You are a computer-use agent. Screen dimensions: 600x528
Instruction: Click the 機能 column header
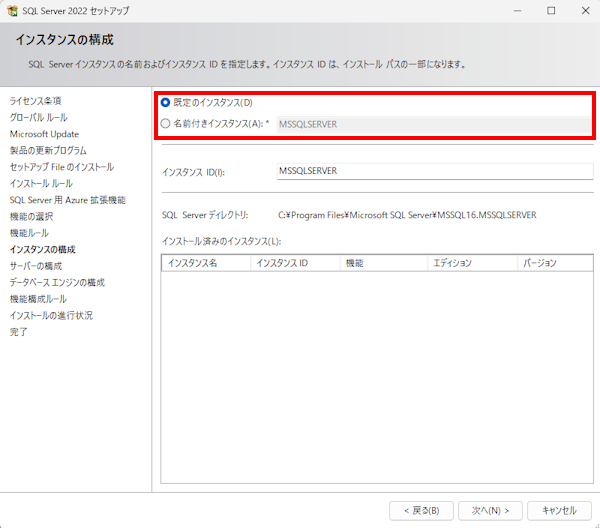tap(383, 263)
